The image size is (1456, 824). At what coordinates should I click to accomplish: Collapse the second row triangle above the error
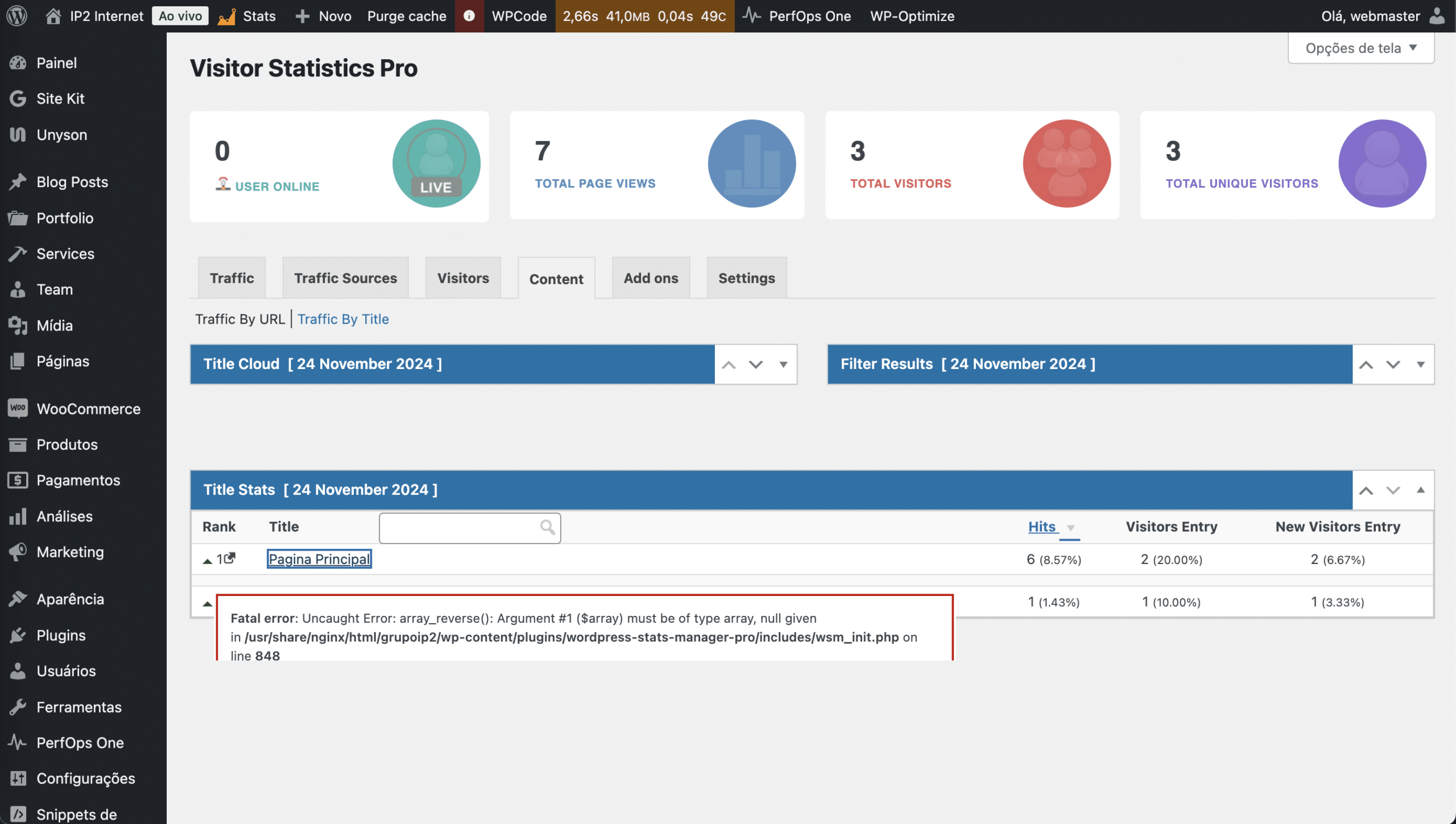point(208,604)
